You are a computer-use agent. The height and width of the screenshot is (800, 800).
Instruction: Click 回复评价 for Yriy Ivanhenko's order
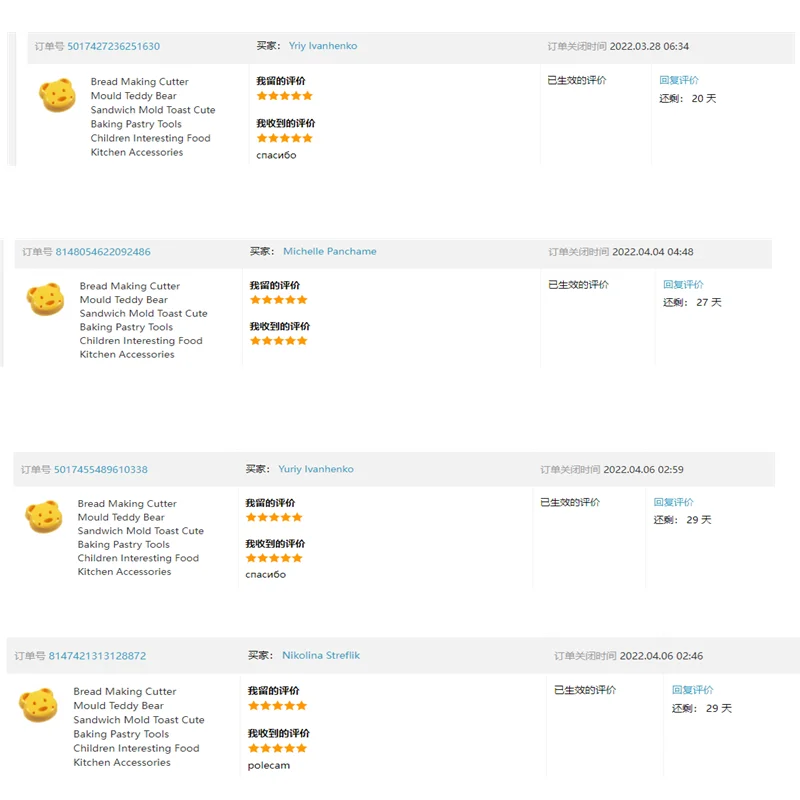coord(679,80)
